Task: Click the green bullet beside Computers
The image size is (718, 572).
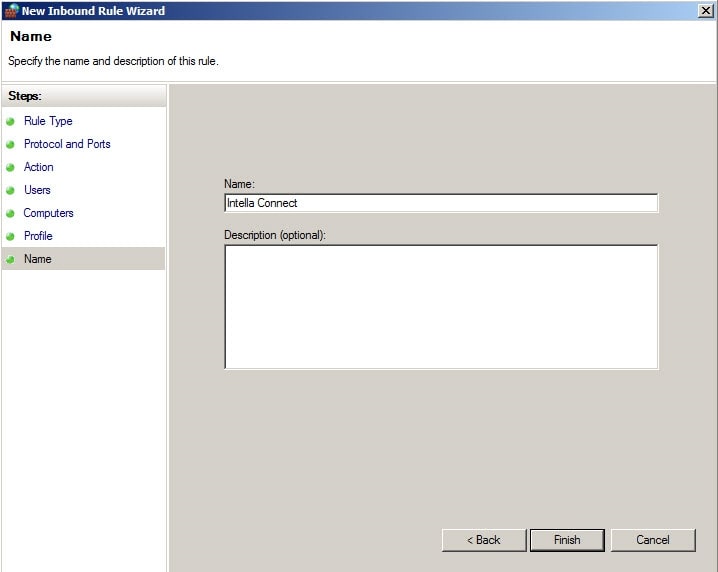Action: tap(11, 213)
